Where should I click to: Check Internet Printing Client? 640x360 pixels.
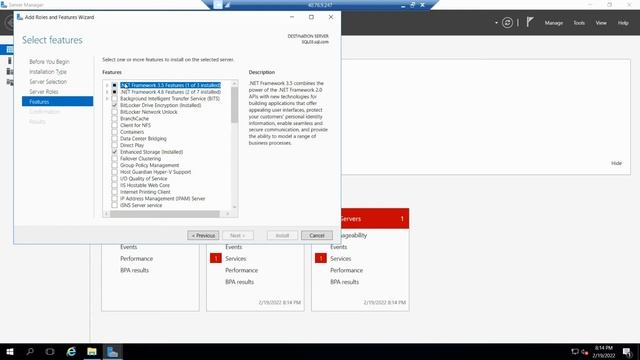pyautogui.click(x=114, y=192)
